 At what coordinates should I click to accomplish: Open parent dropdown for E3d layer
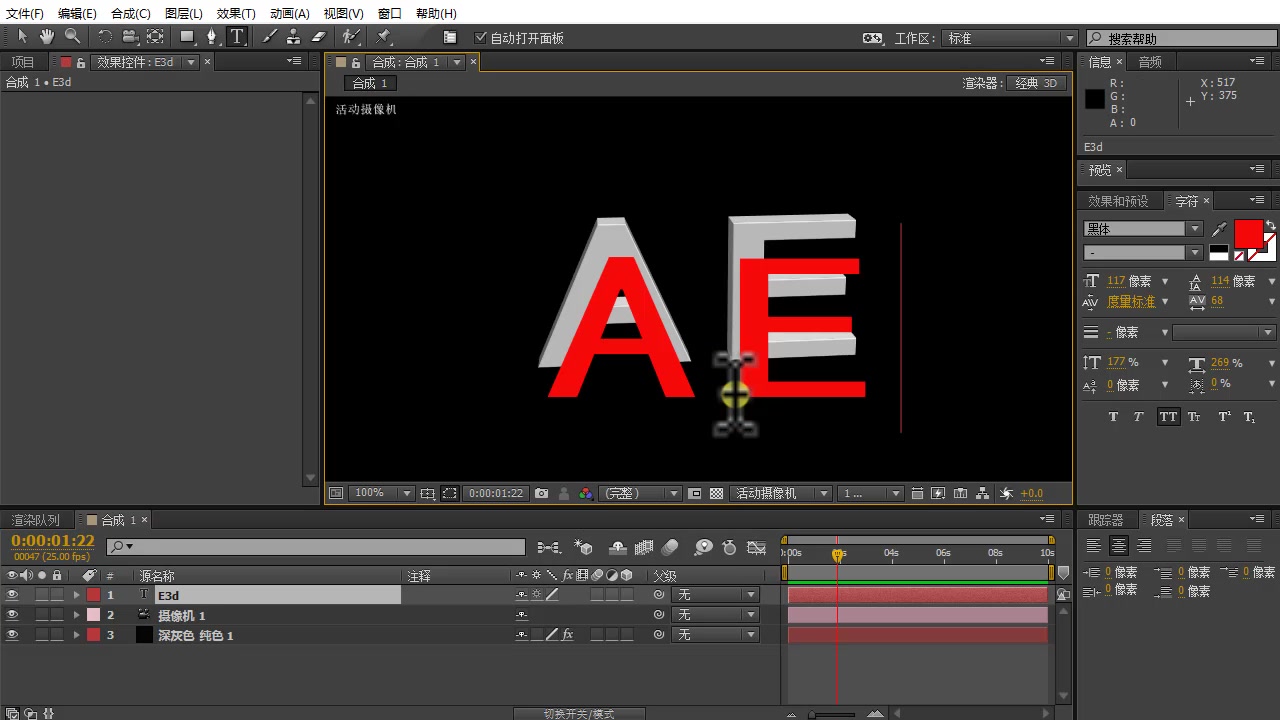716,595
